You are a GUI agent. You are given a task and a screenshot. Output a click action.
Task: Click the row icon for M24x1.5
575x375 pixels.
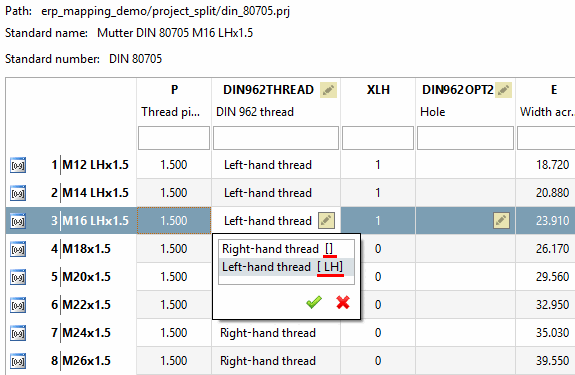(x=18, y=333)
